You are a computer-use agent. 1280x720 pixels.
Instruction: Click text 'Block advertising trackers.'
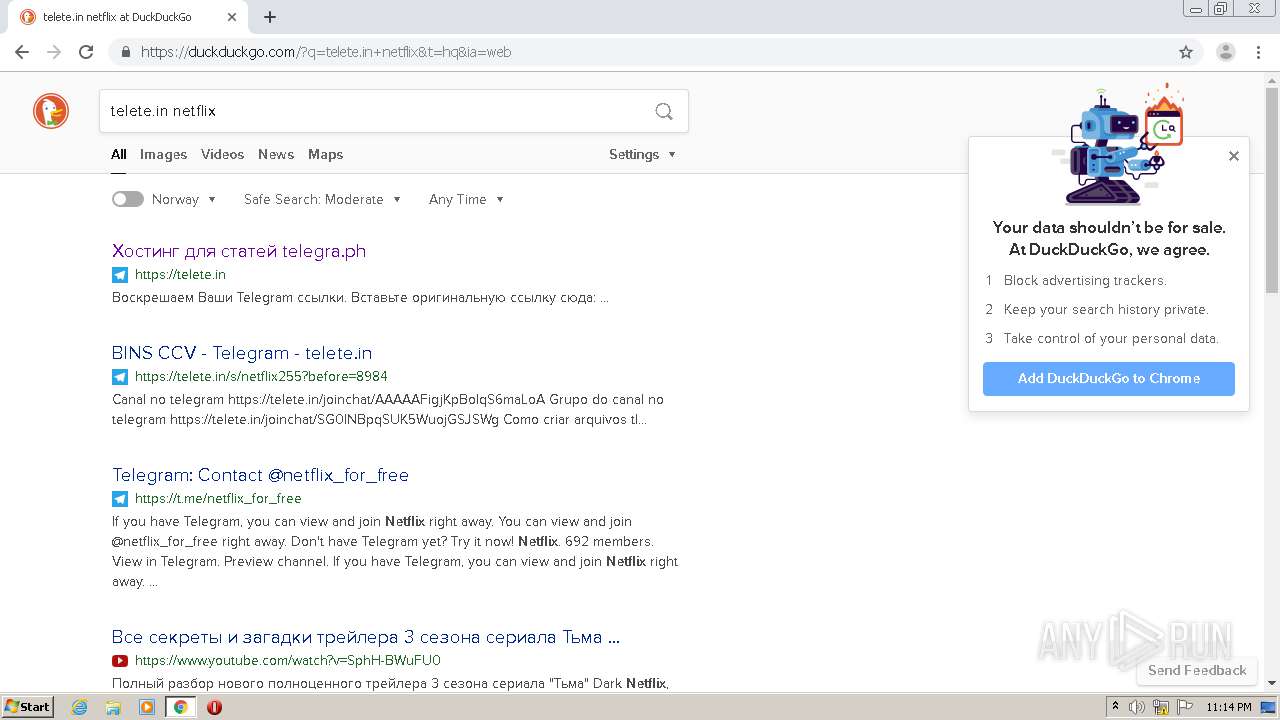click(x=1085, y=281)
